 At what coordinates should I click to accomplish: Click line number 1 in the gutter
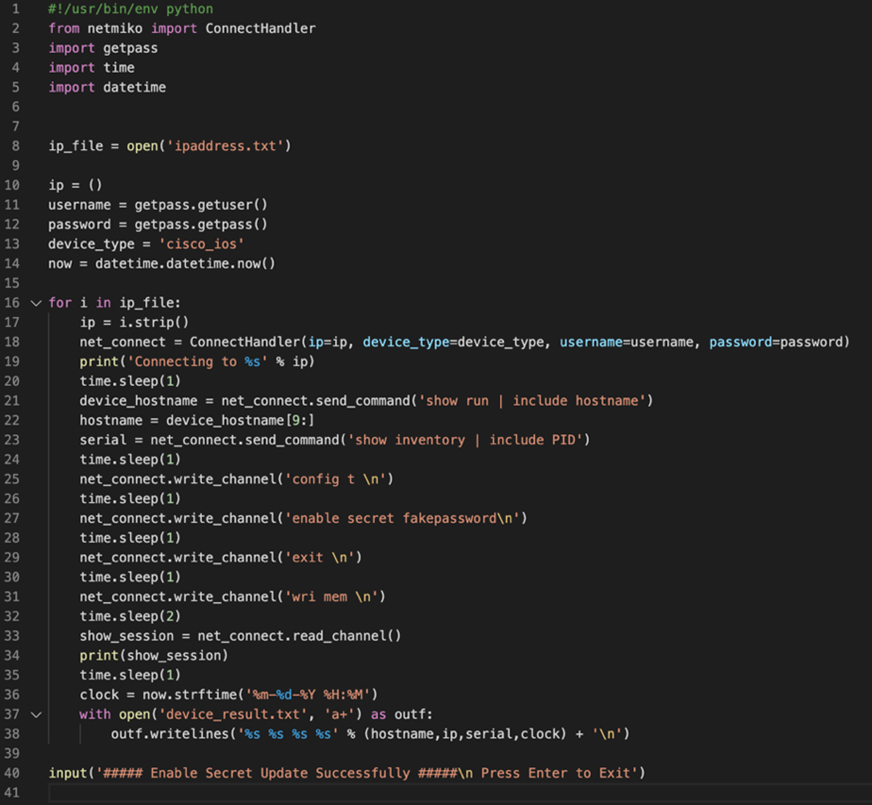tap(16, 9)
